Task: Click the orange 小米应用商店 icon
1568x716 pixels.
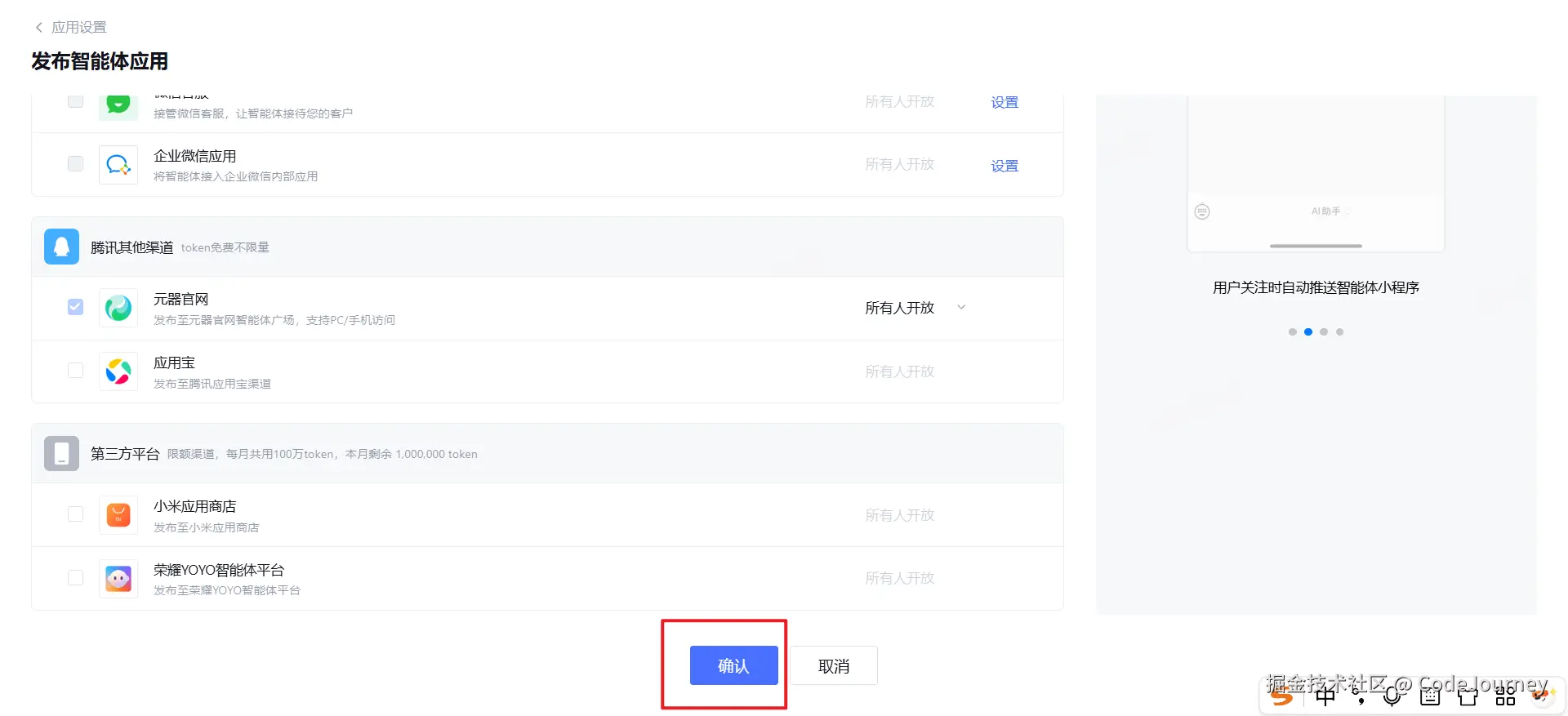Action: tap(118, 515)
